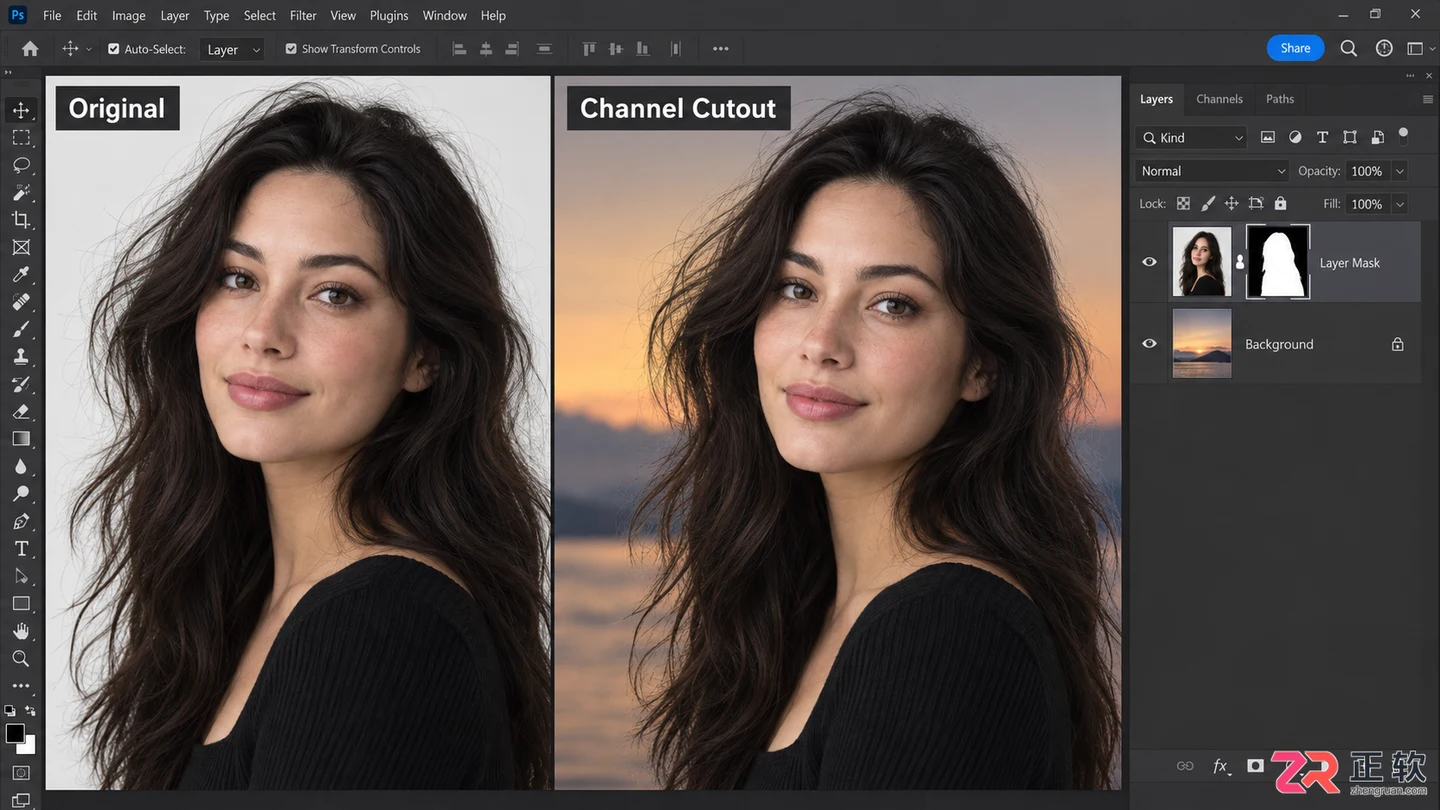Select the layer mask thumbnail
This screenshot has height=810, width=1440.
coord(1278,262)
